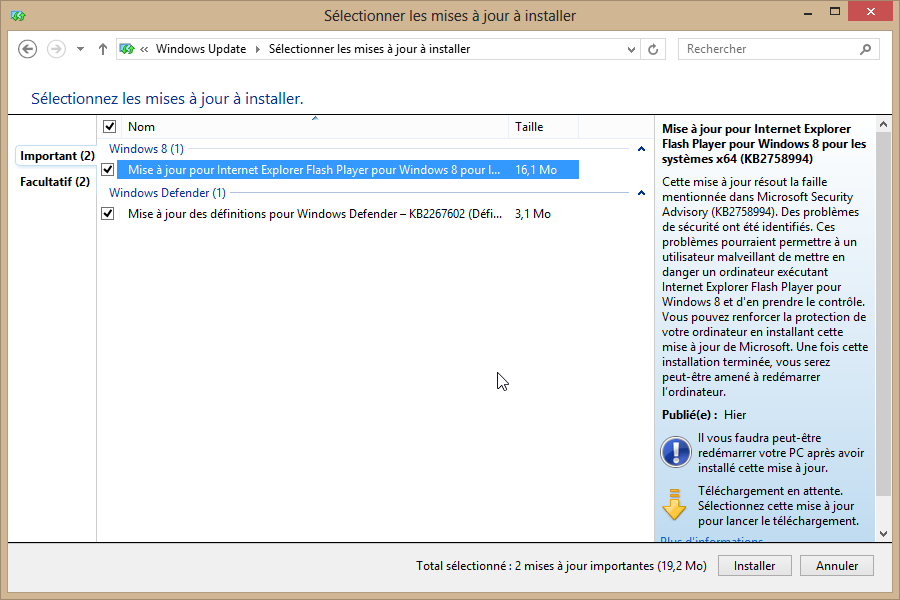Screen dimensions: 900x600
Task: Open the recent locations dropdown arrow
Action: click(x=80, y=49)
